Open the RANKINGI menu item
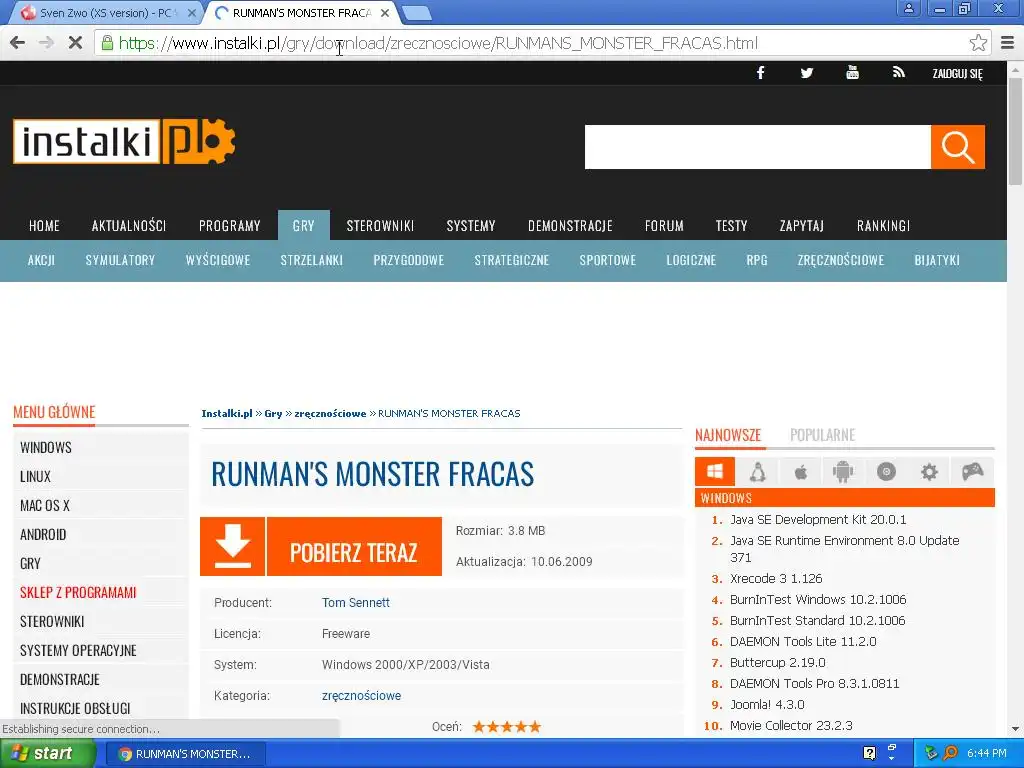 883,225
